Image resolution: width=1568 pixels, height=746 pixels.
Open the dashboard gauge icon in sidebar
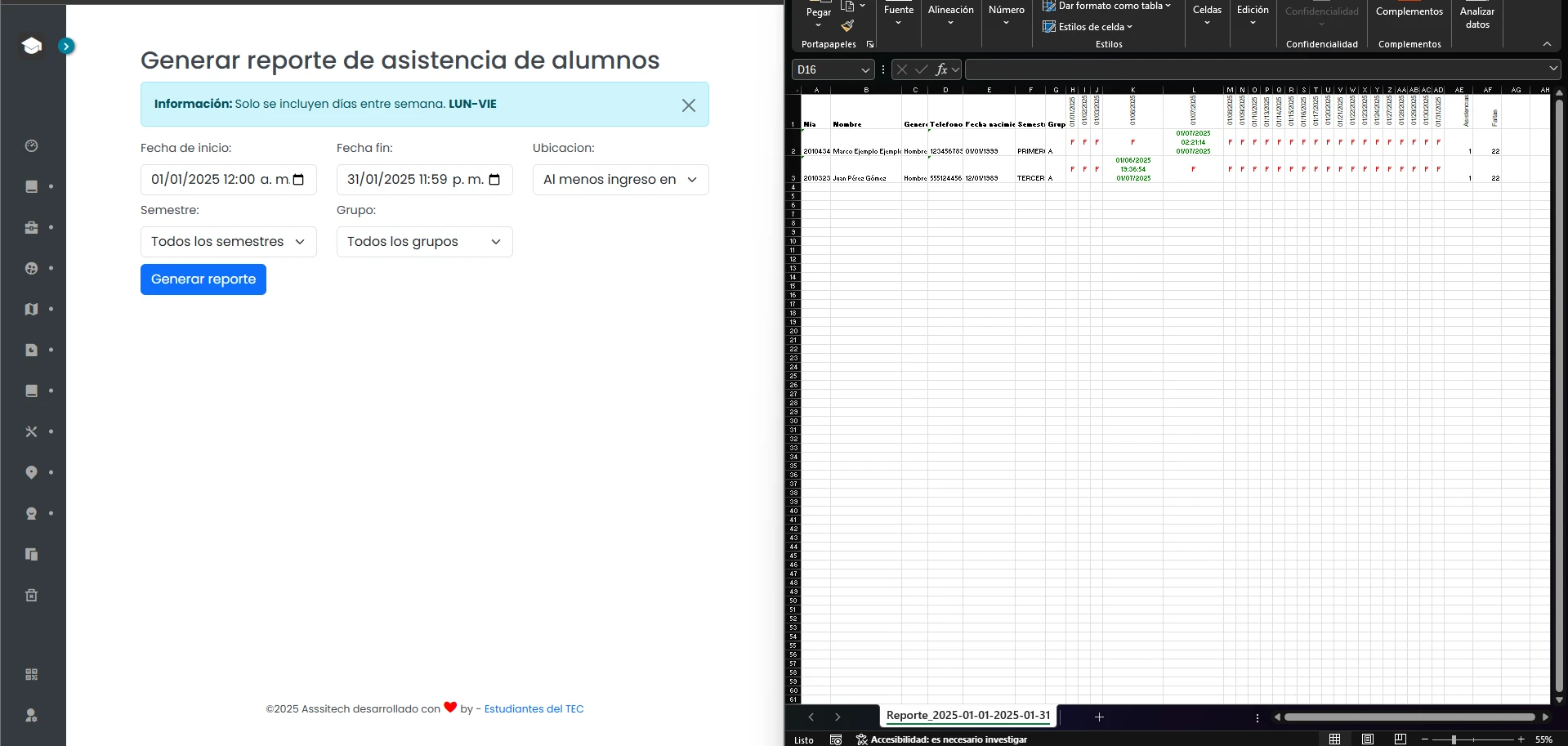[32, 145]
